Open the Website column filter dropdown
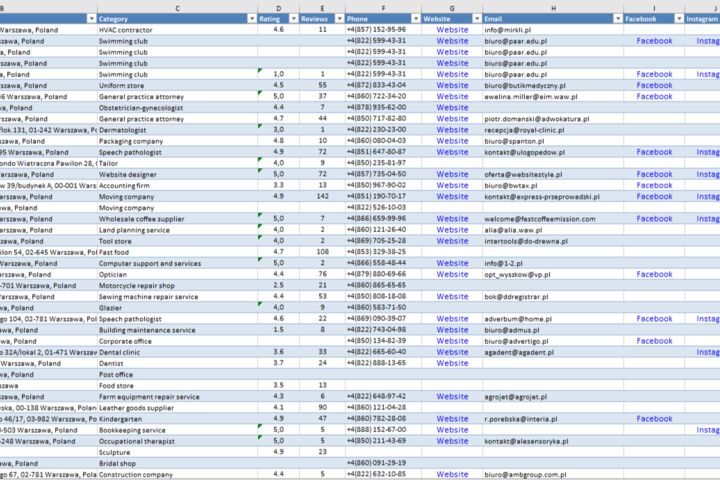 point(477,19)
